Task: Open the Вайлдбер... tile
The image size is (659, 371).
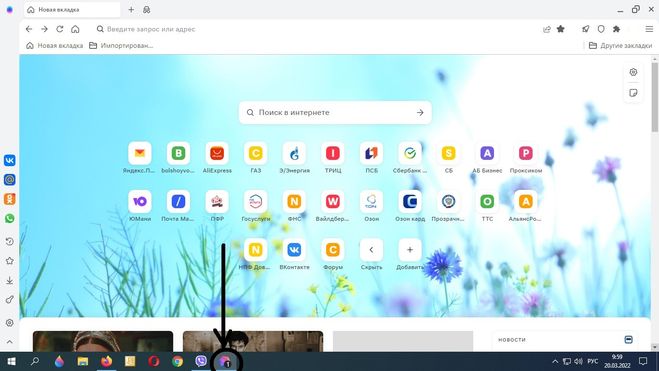Action: 333,206
